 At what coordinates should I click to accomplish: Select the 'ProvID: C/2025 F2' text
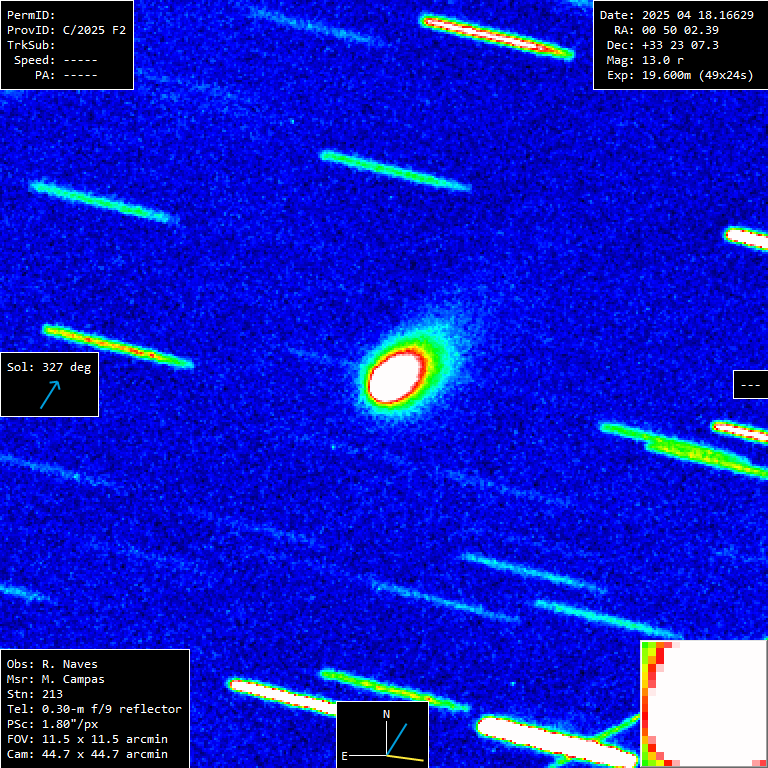66,30
